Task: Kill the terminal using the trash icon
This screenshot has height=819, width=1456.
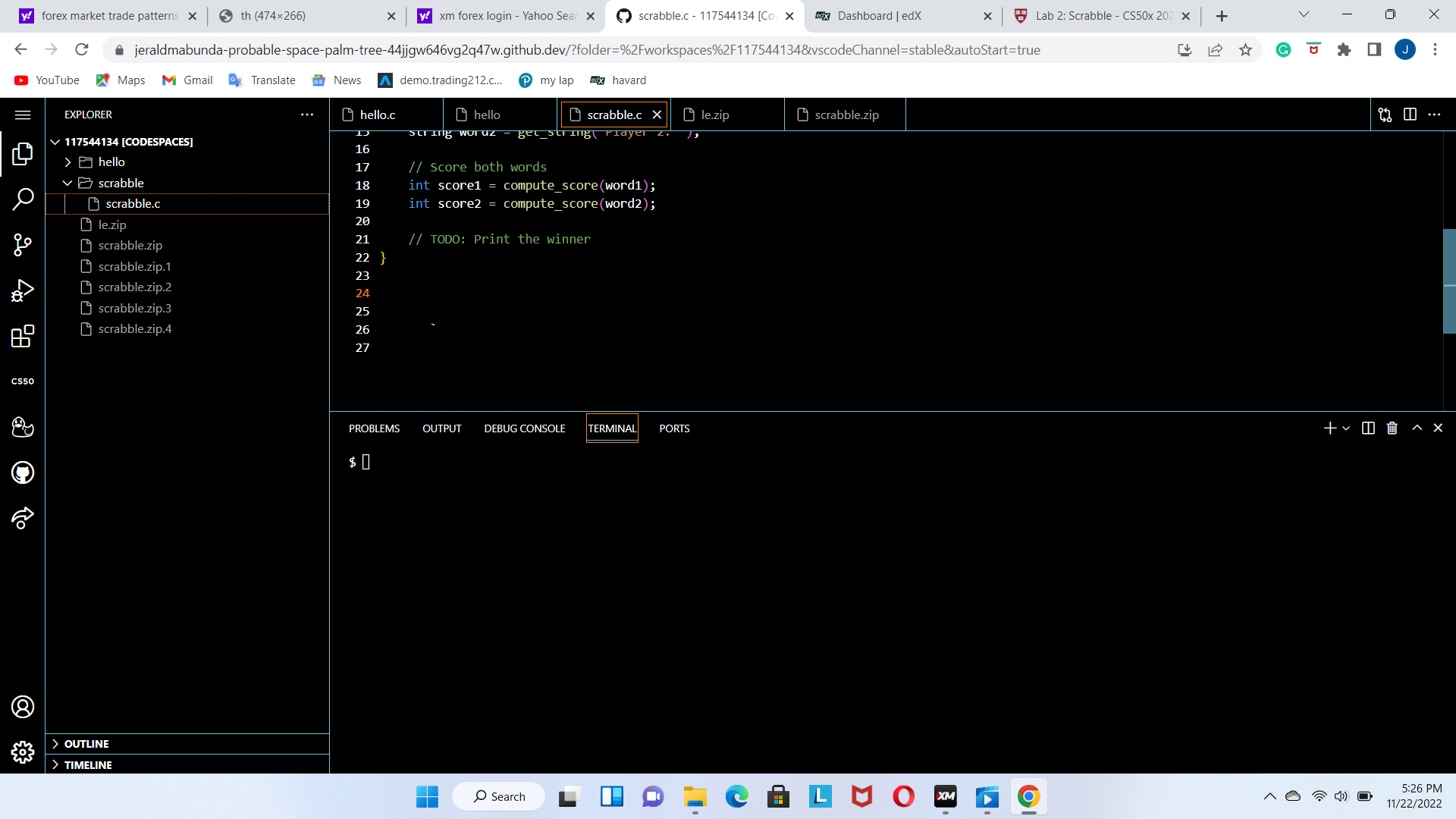Action: pyautogui.click(x=1391, y=428)
